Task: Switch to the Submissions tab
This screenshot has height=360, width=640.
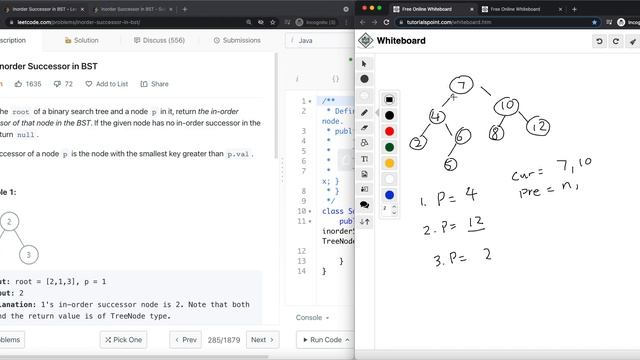Action: [x=237, y=40]
